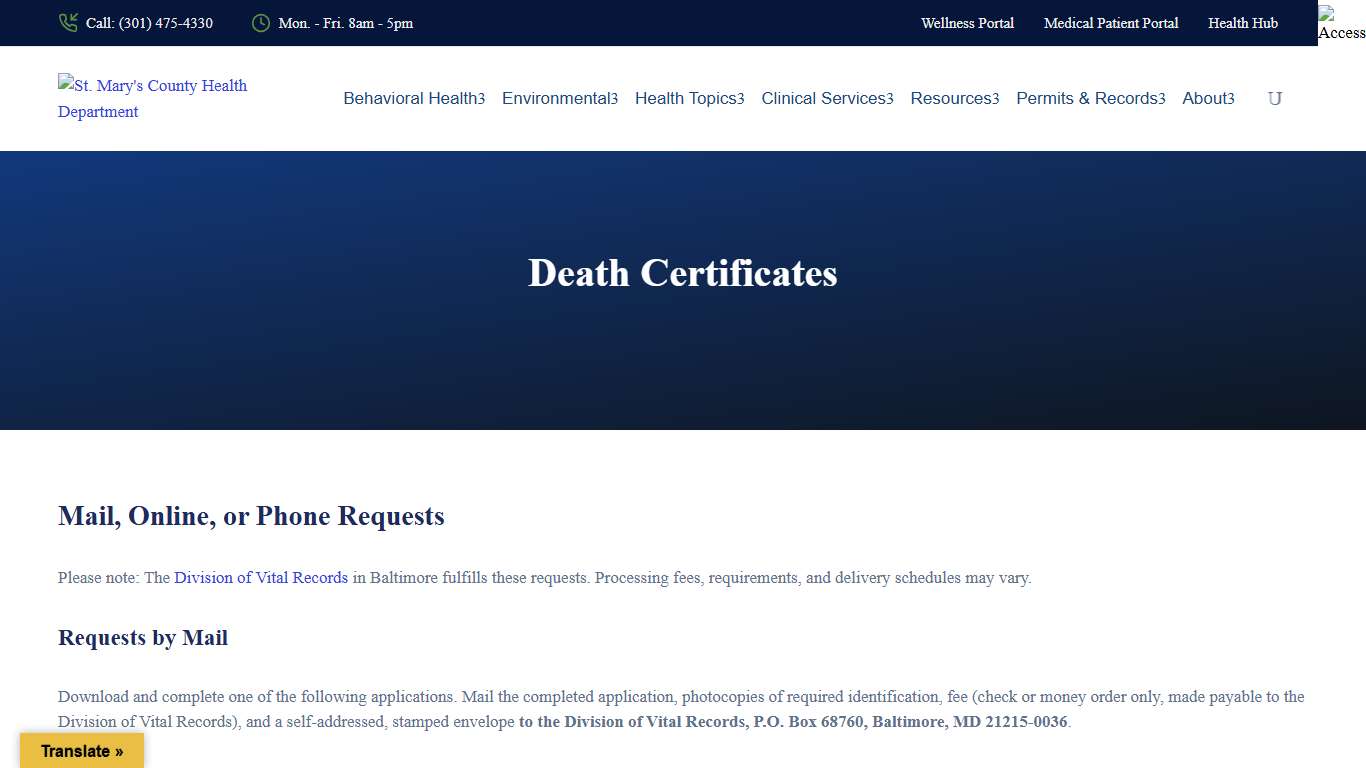Follow the Division of Vital Records link
The height and width of the screenshot is (768, 1366).
coord(260,578)
